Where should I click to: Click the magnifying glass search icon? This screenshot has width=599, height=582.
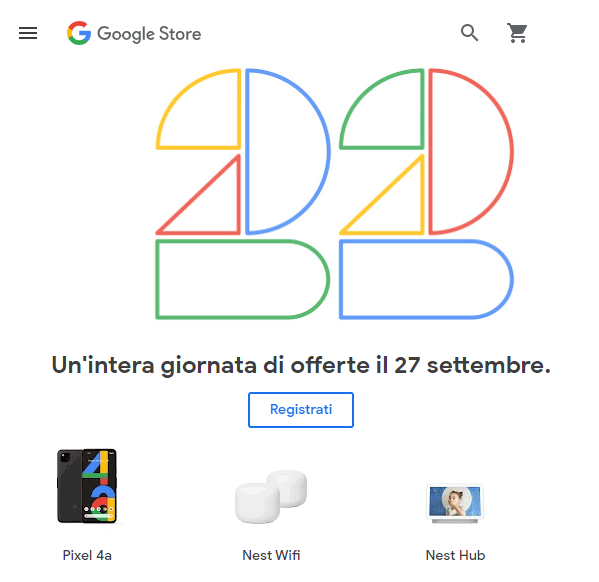tap(469, 33)
